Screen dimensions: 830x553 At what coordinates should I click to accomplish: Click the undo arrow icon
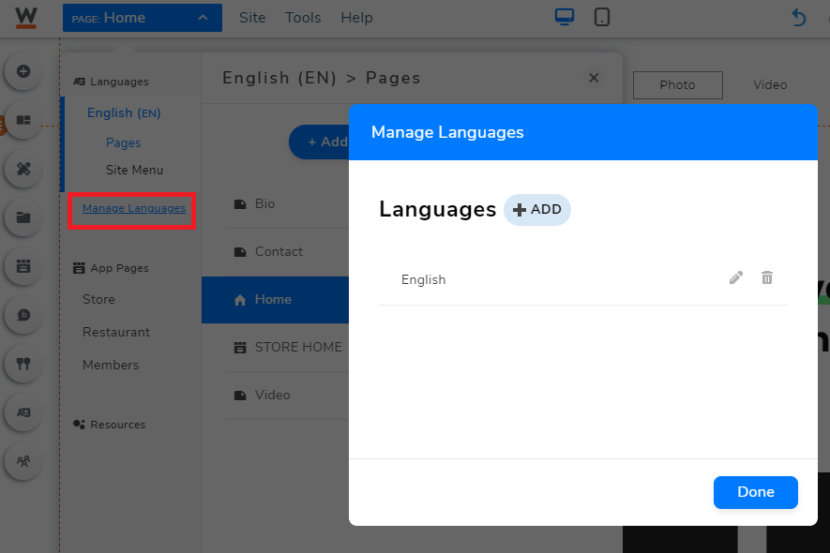coord(798,17)
